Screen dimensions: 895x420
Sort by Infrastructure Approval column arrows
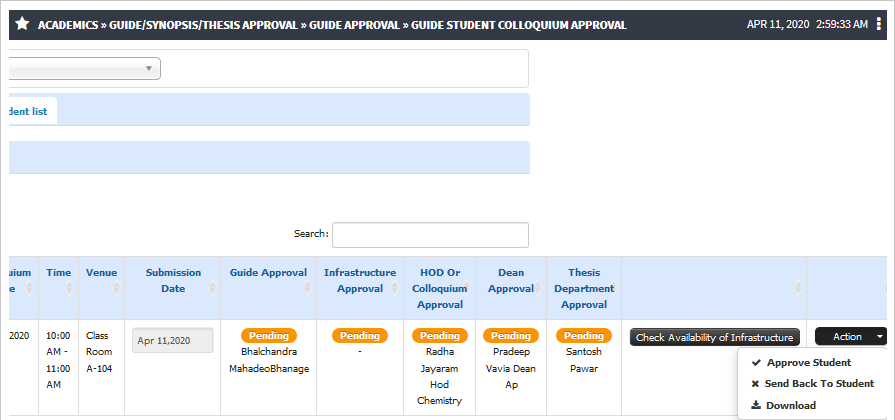coord(395,288)
